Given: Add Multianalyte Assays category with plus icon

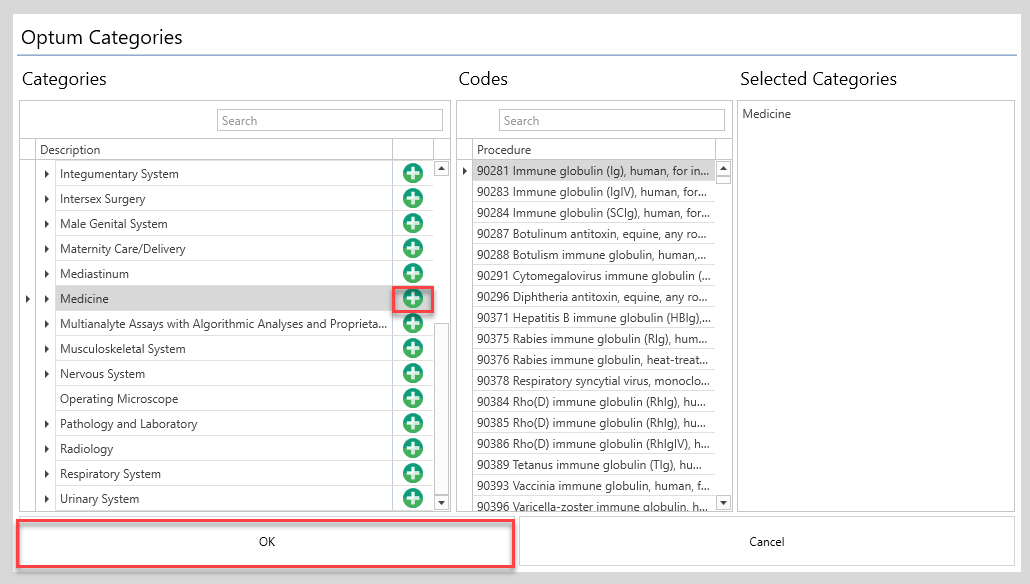Looking at the screenshot, I should click(413, 323).
